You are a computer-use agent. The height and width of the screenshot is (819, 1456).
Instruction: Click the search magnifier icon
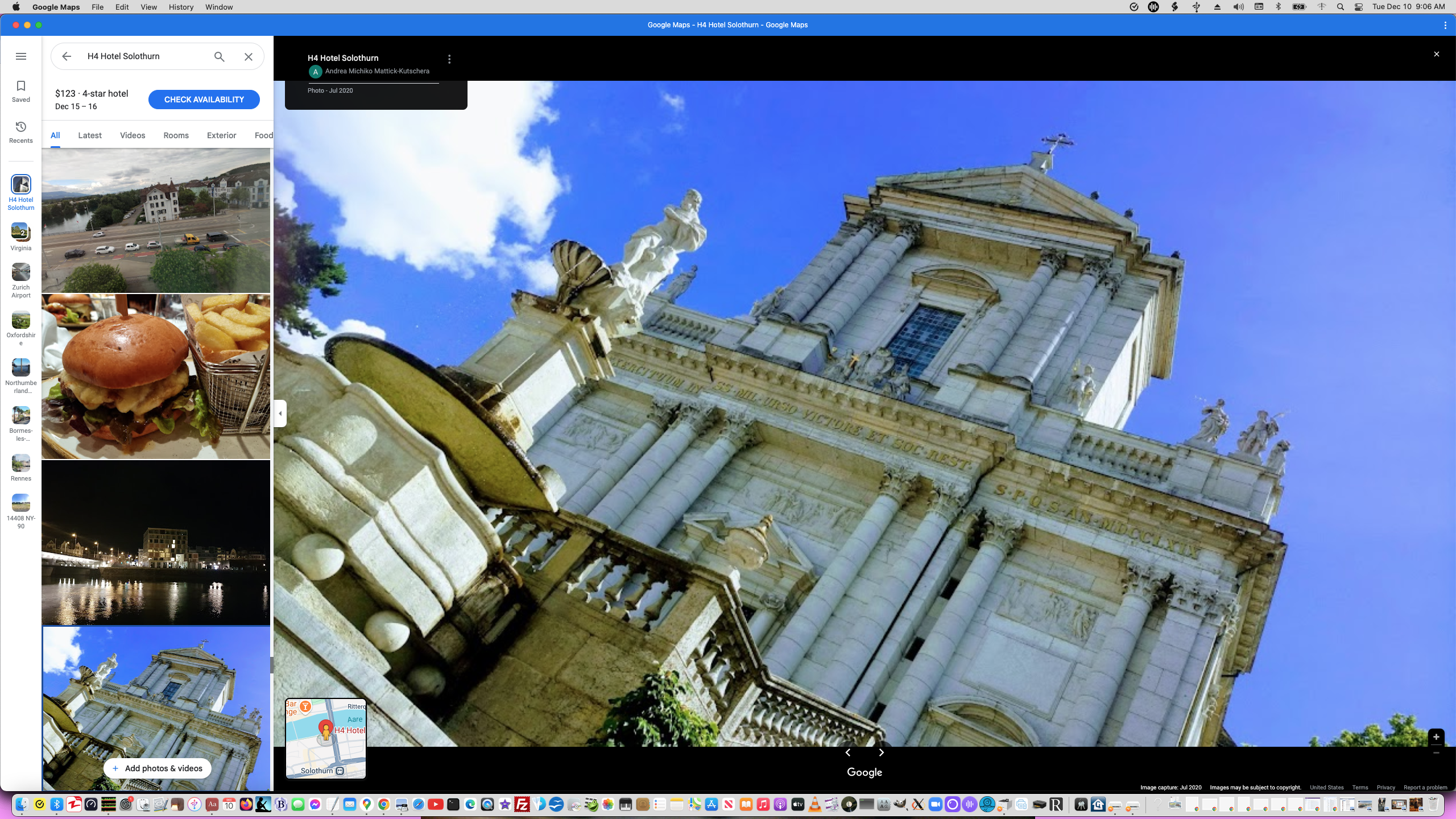tap(218, 56)
